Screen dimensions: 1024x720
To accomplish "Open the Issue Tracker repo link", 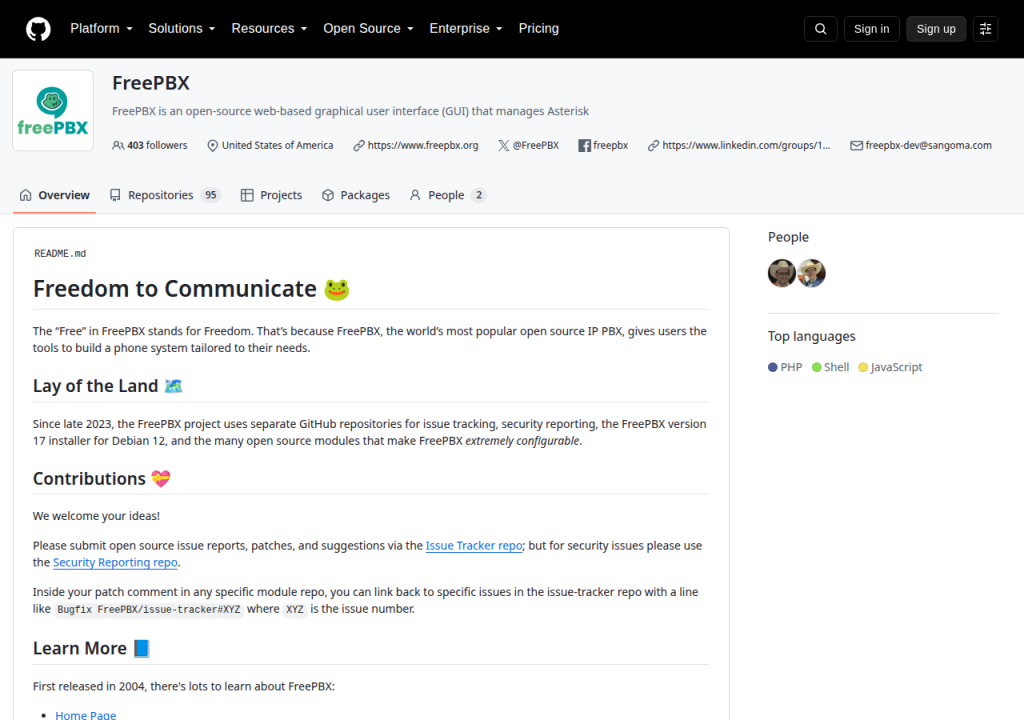I will click(x=474, y=546).
